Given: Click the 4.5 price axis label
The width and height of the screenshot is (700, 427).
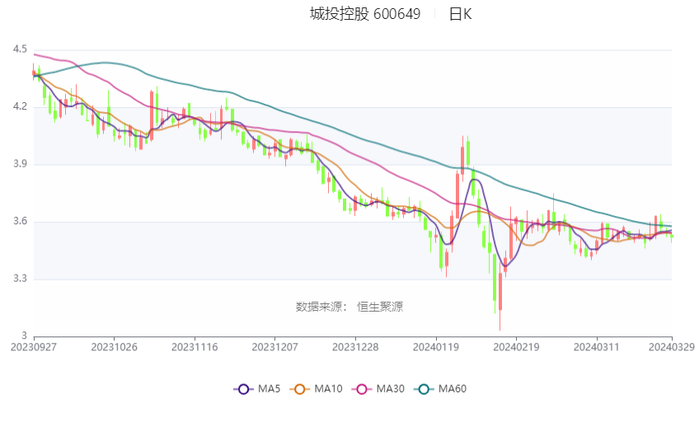Looking at the screenshot, I should [x=20, y=49].
